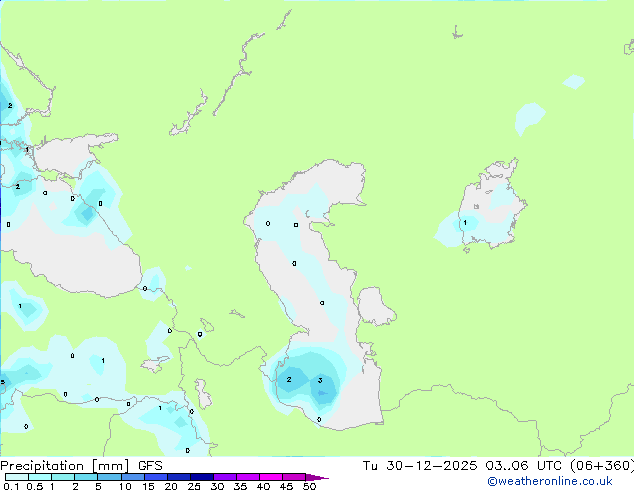634x490 pixels.
Task: Click the 'GFS' model label
Action: click(x=150, y=466)
